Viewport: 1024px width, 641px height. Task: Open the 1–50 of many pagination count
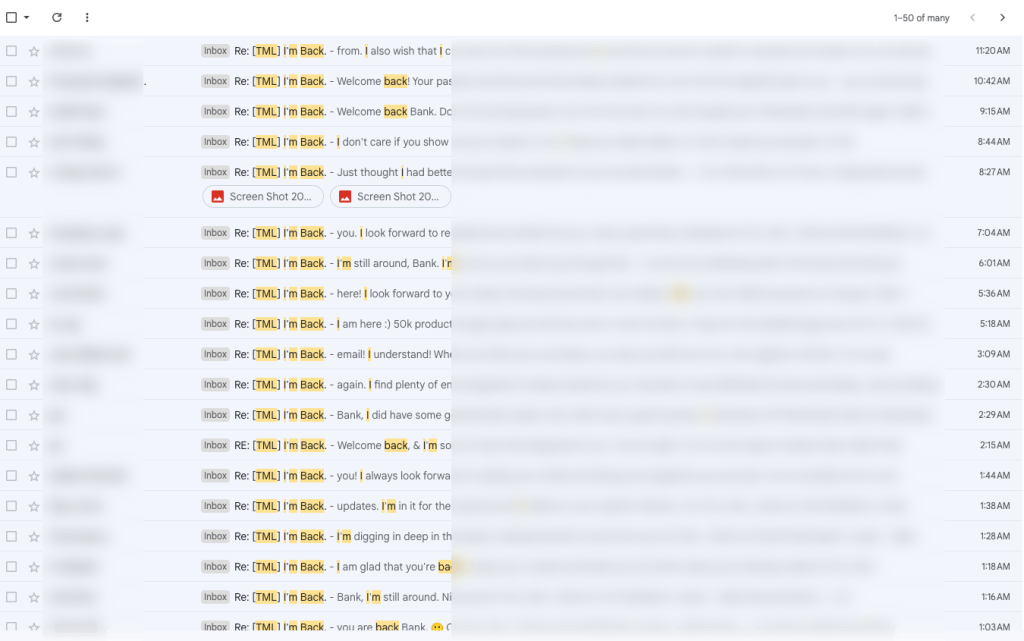point(921,18)
